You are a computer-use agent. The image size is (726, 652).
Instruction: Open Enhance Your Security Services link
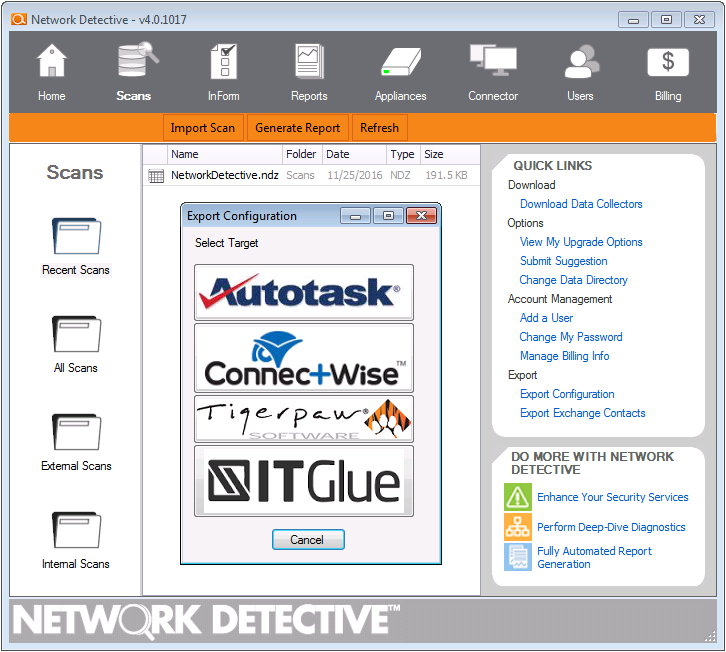(x=613, y=497)
